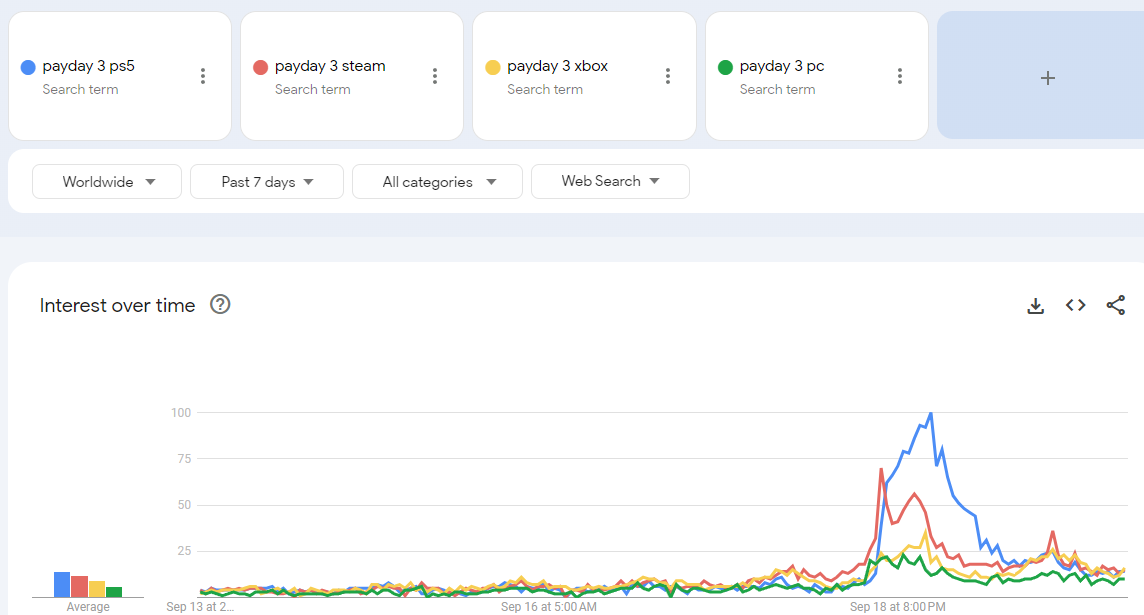The image size is (1144, 615).
Task: Click the yellow dot for payday 3 xbox
Action: (x=492, y=67)
